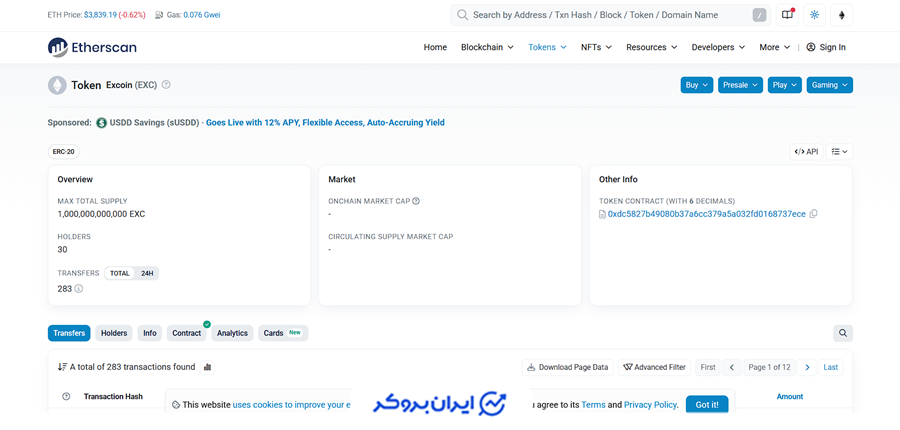Open the Analytics tab

click(x=232, y=333)
